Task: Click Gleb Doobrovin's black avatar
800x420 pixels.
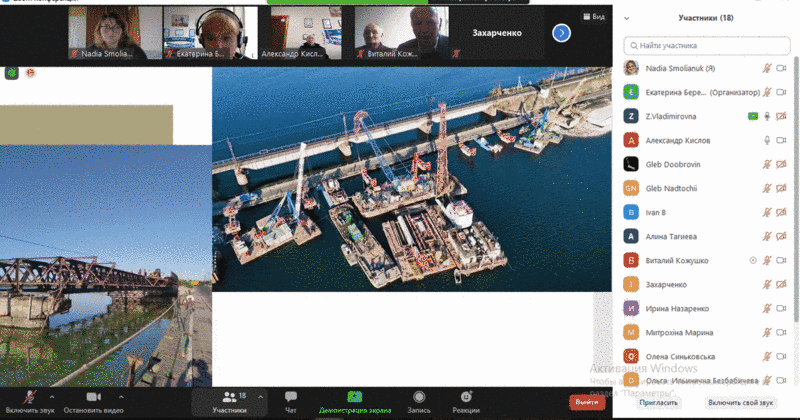Action: 631,164
